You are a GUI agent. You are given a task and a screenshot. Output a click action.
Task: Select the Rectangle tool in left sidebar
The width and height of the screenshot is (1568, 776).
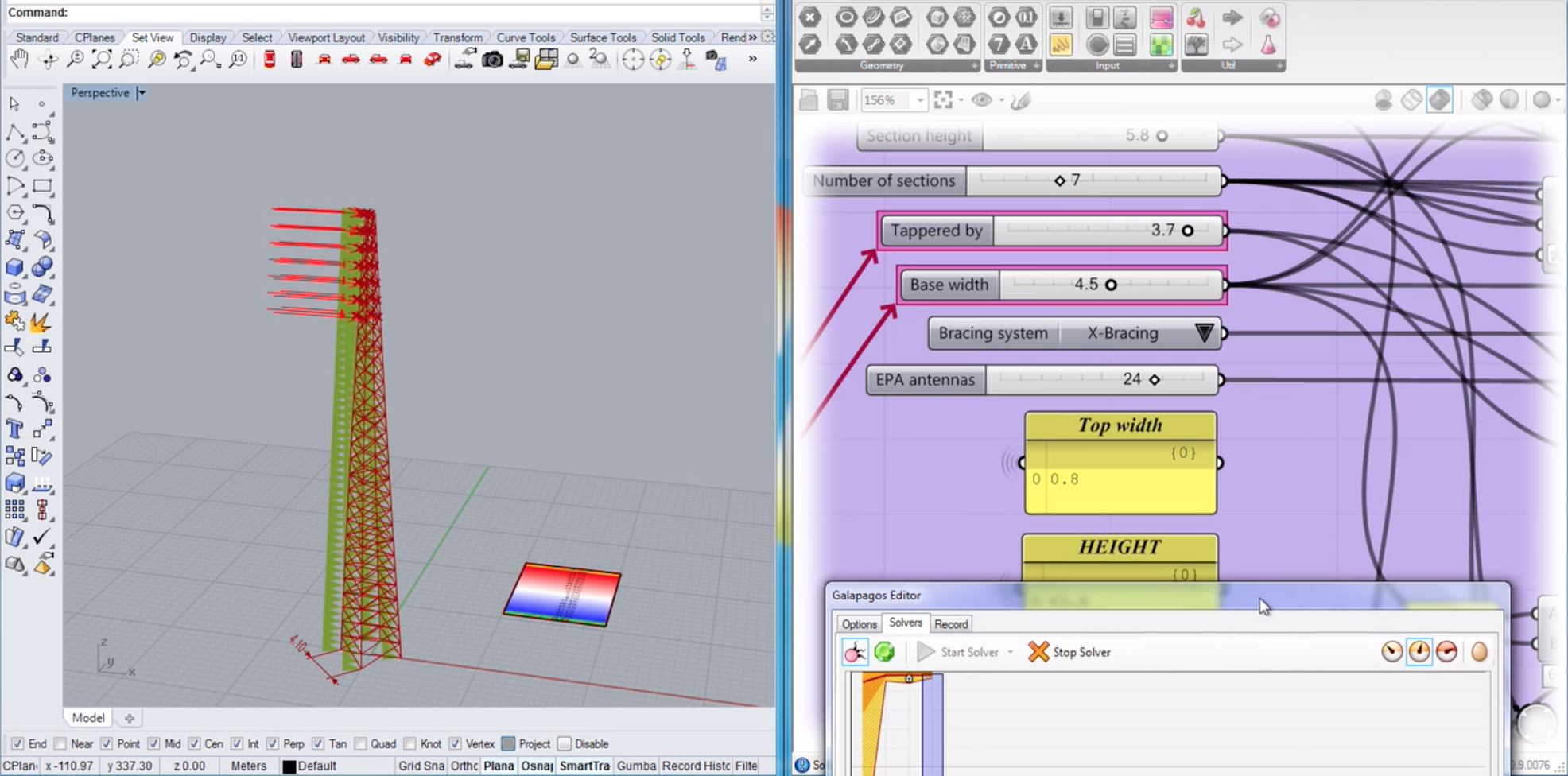point(42,186)
